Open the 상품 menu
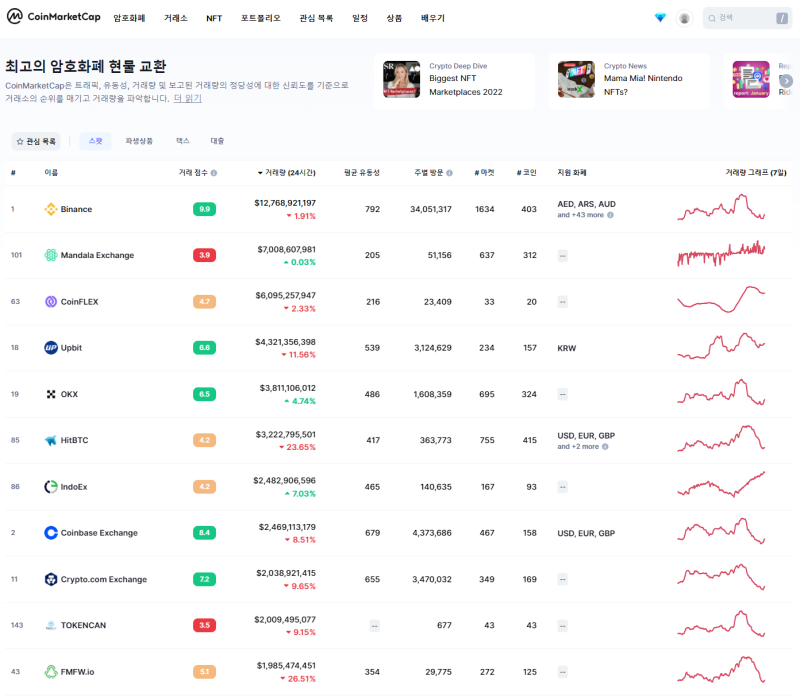The width and height of the screenshot is (800, 696). 394,18
